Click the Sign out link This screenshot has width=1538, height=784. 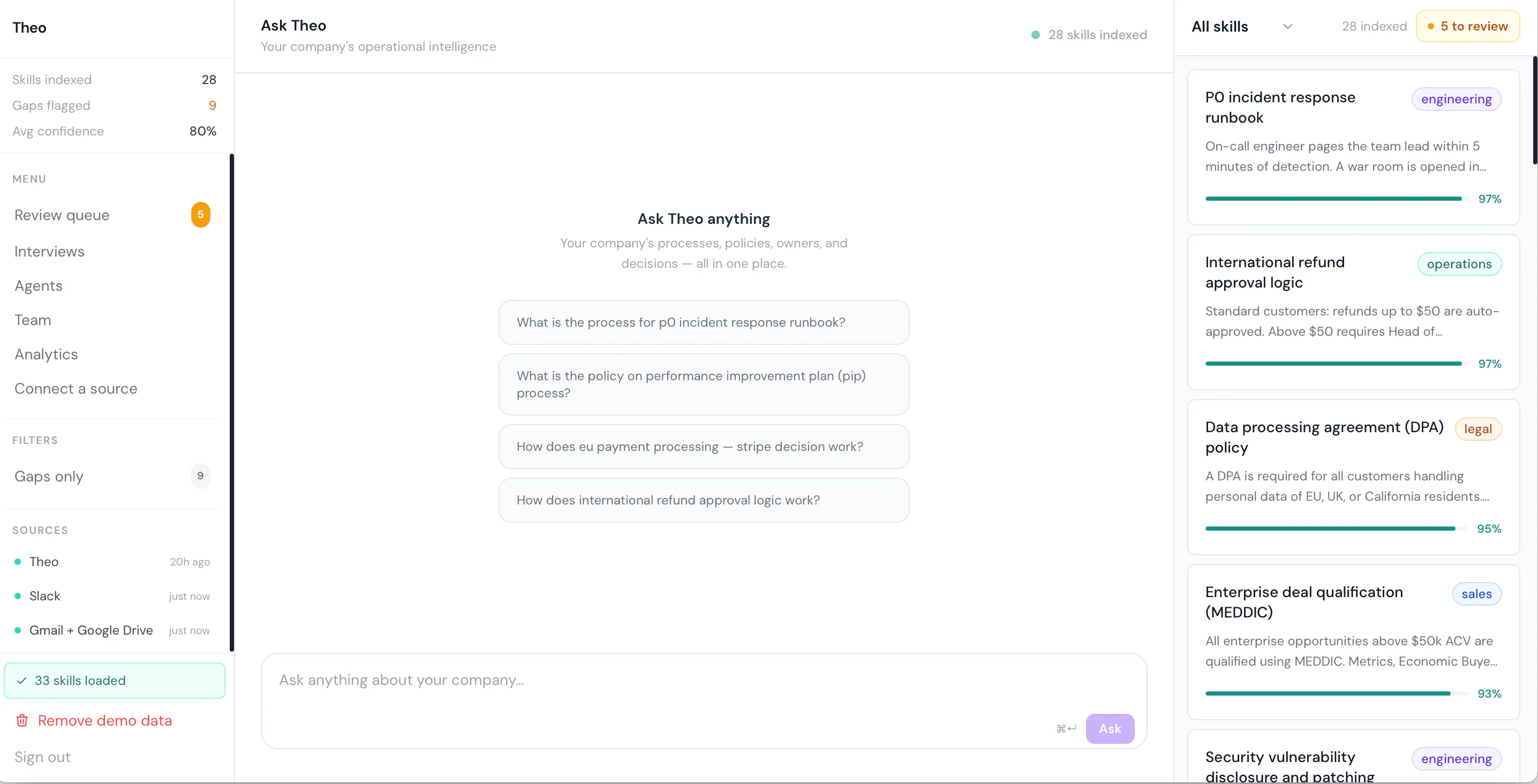[42, 757]
